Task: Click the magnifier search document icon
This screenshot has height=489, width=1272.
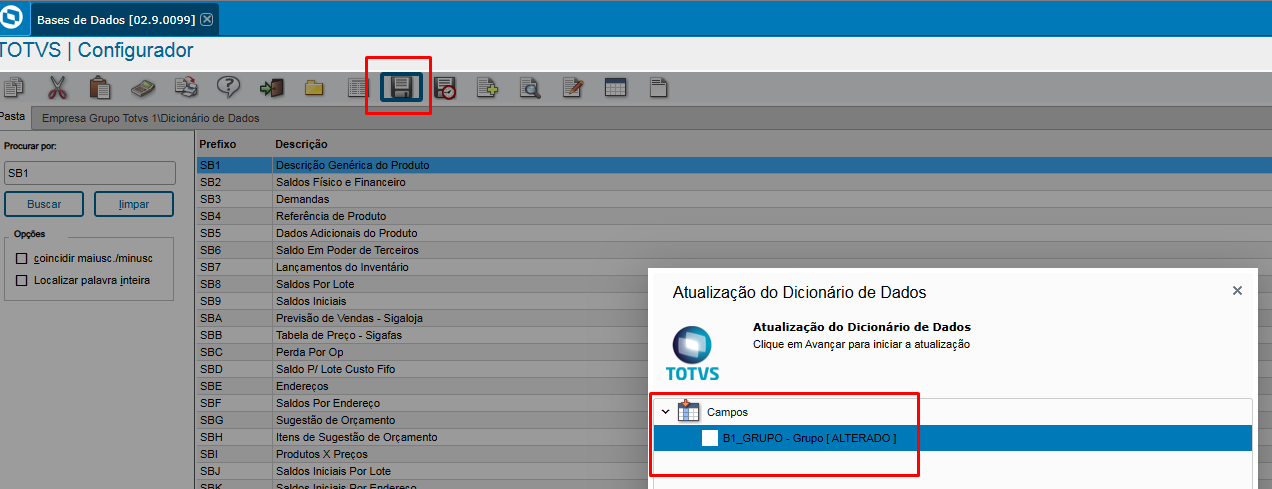Action: coord(530,88)
